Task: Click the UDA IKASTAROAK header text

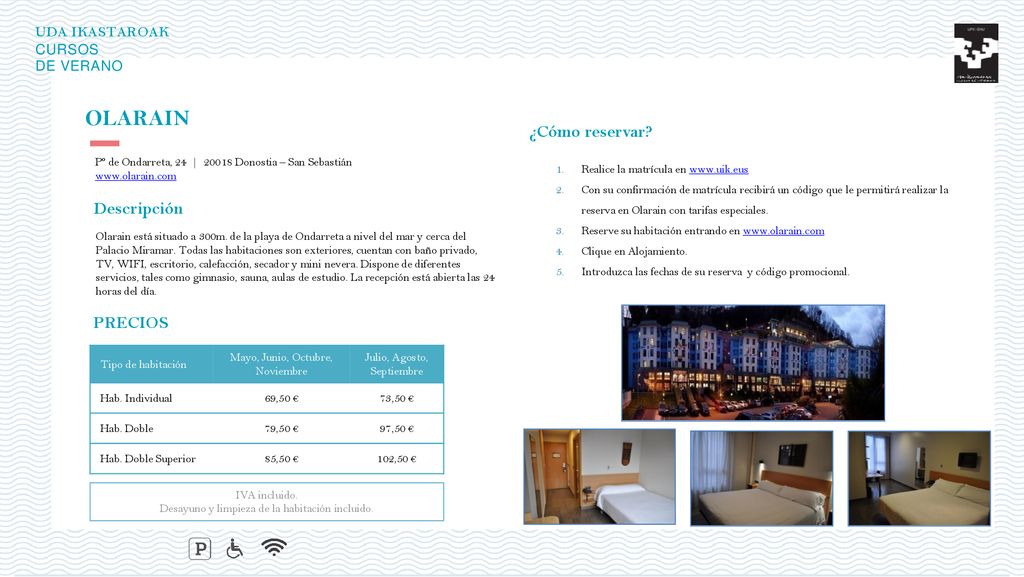Action: click(x=102, y=32)
